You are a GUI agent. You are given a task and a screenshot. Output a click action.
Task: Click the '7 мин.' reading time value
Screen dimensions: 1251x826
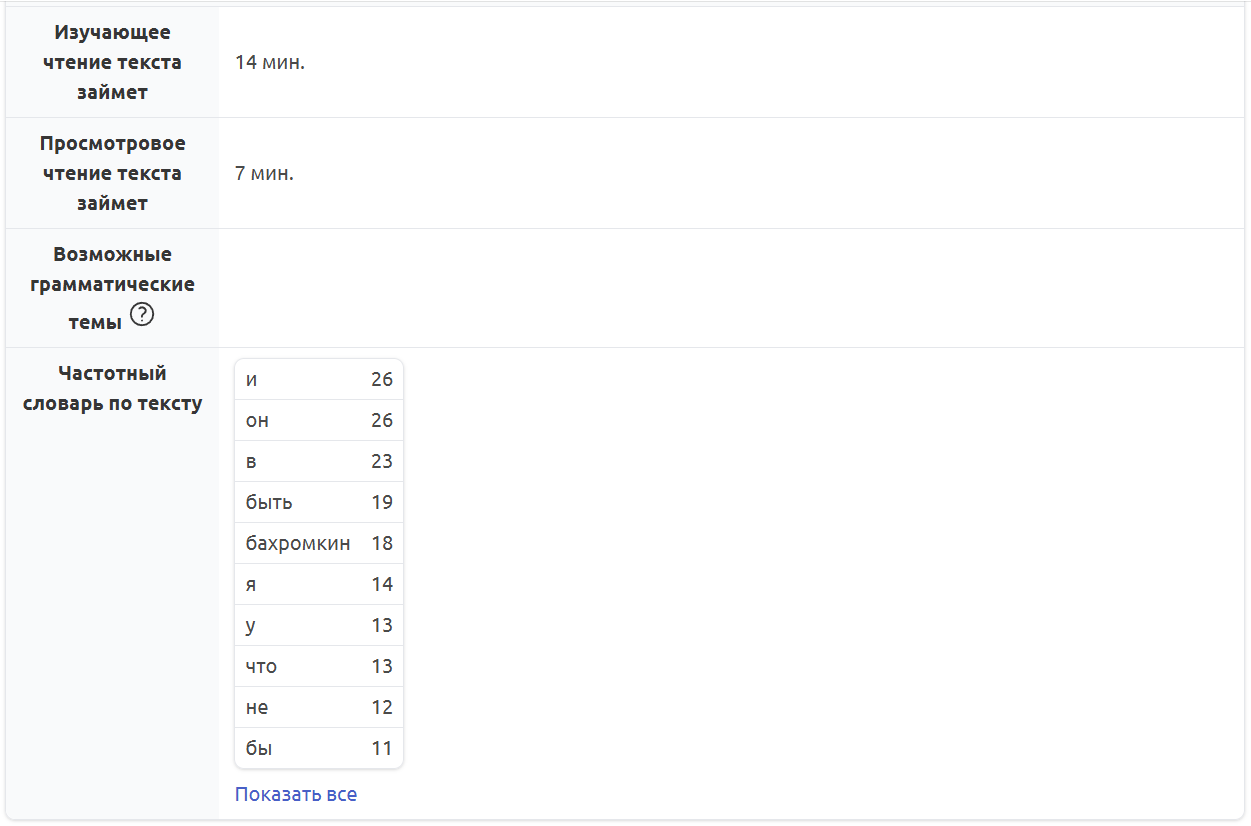(x=264, y=174)
